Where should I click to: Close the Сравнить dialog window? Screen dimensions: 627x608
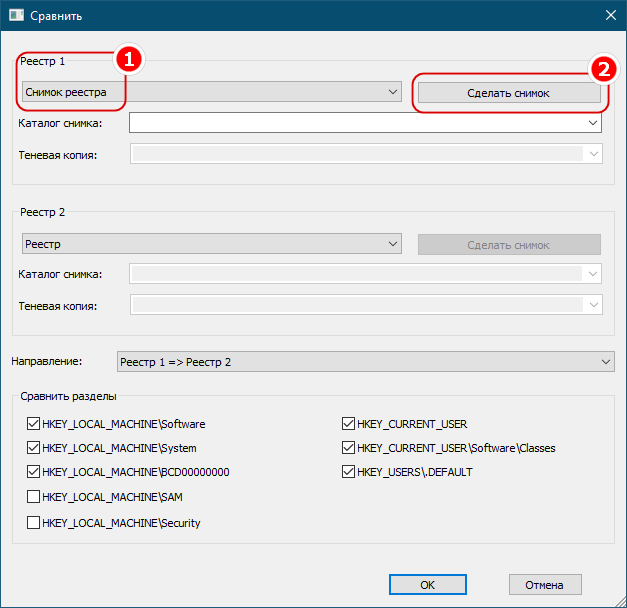(x=611, y=15)
